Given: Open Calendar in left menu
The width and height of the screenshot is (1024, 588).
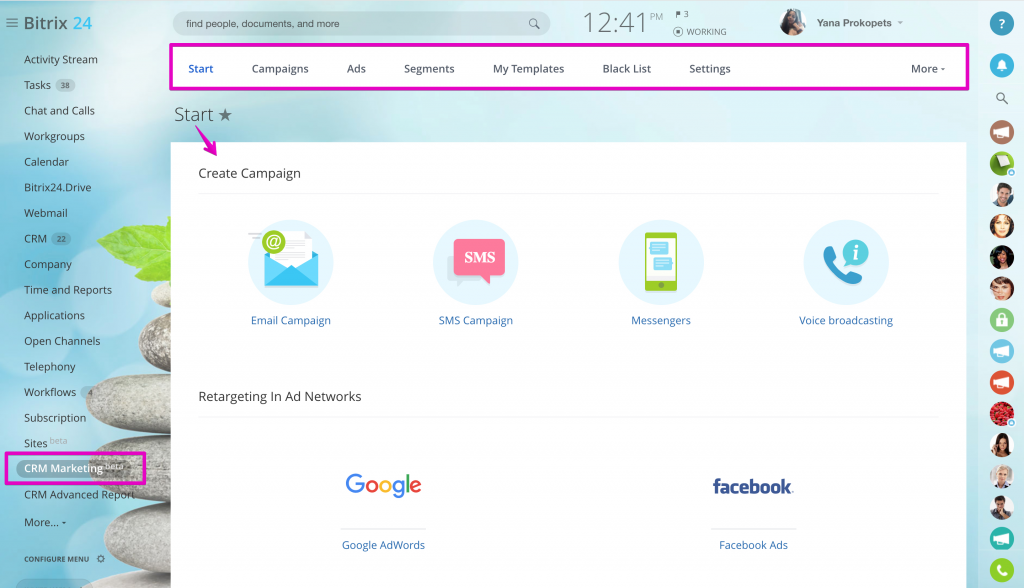Looking at the screenshot, I should [x=46, y=162].
